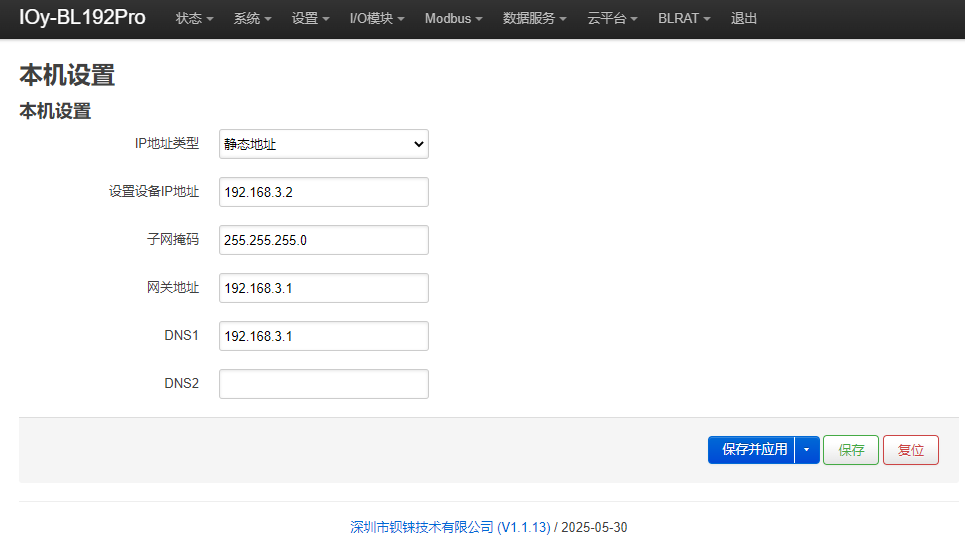Click into the DNS1 field

pos(324,336)
